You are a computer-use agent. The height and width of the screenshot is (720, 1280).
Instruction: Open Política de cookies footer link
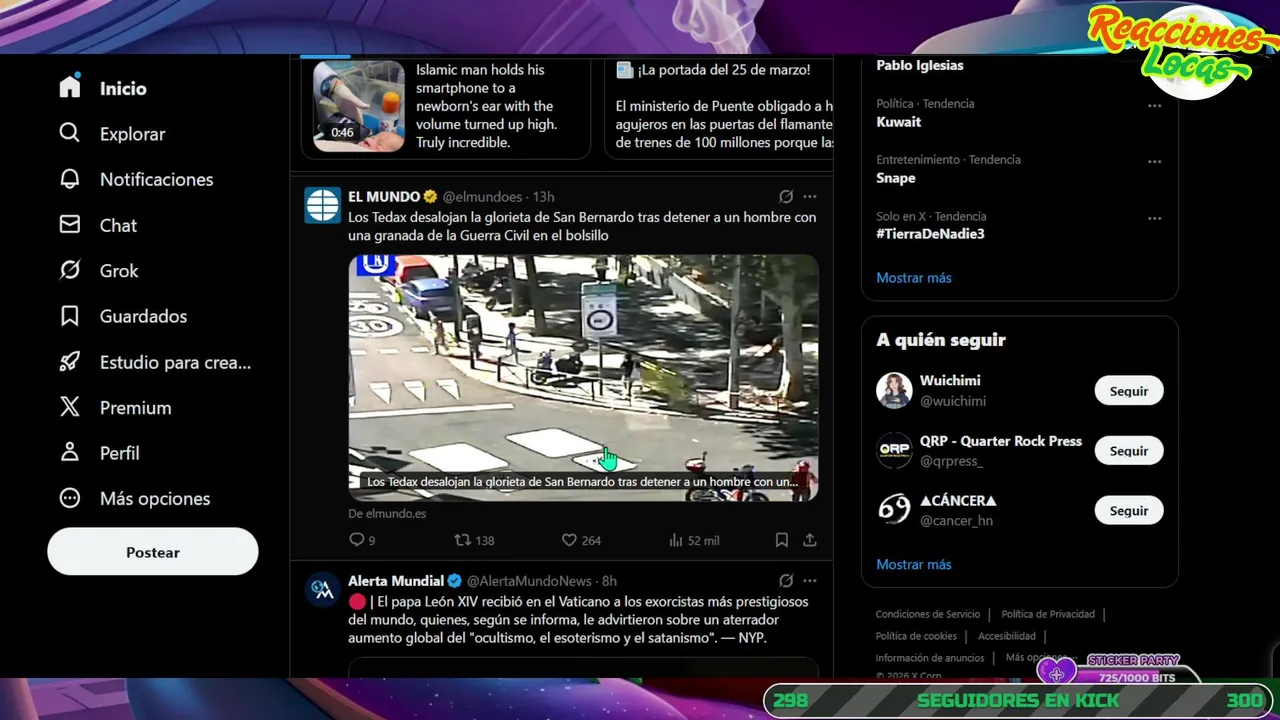[916, 636]
